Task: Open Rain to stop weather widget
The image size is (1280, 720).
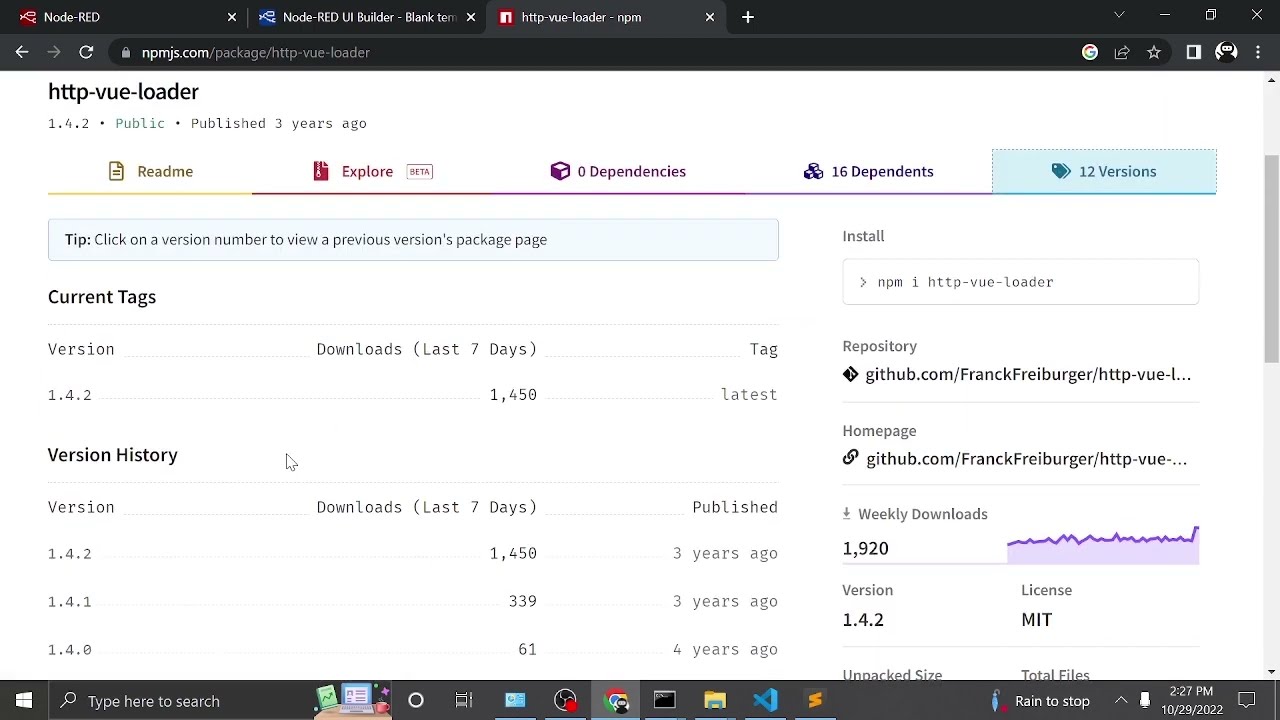Action: coord(1040,700)
